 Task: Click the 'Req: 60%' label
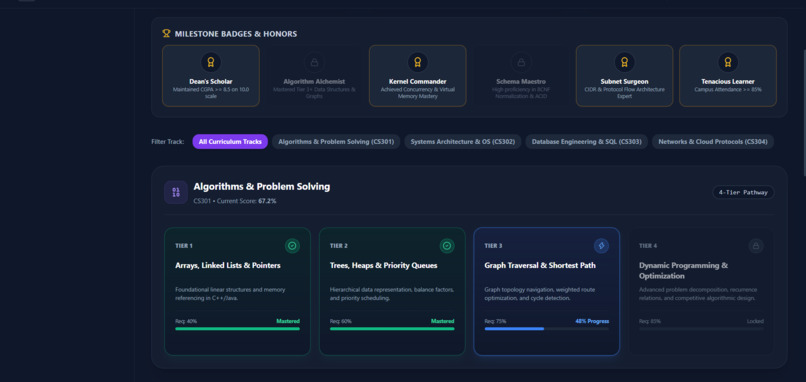(341, 321)
